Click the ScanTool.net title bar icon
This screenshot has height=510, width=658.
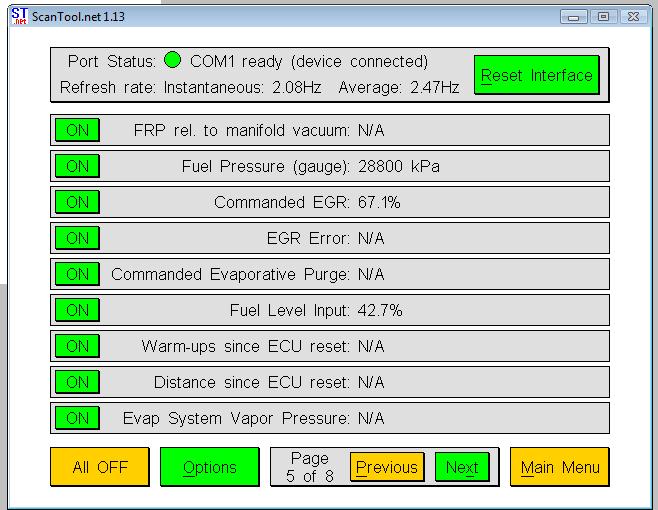point(18,16)
